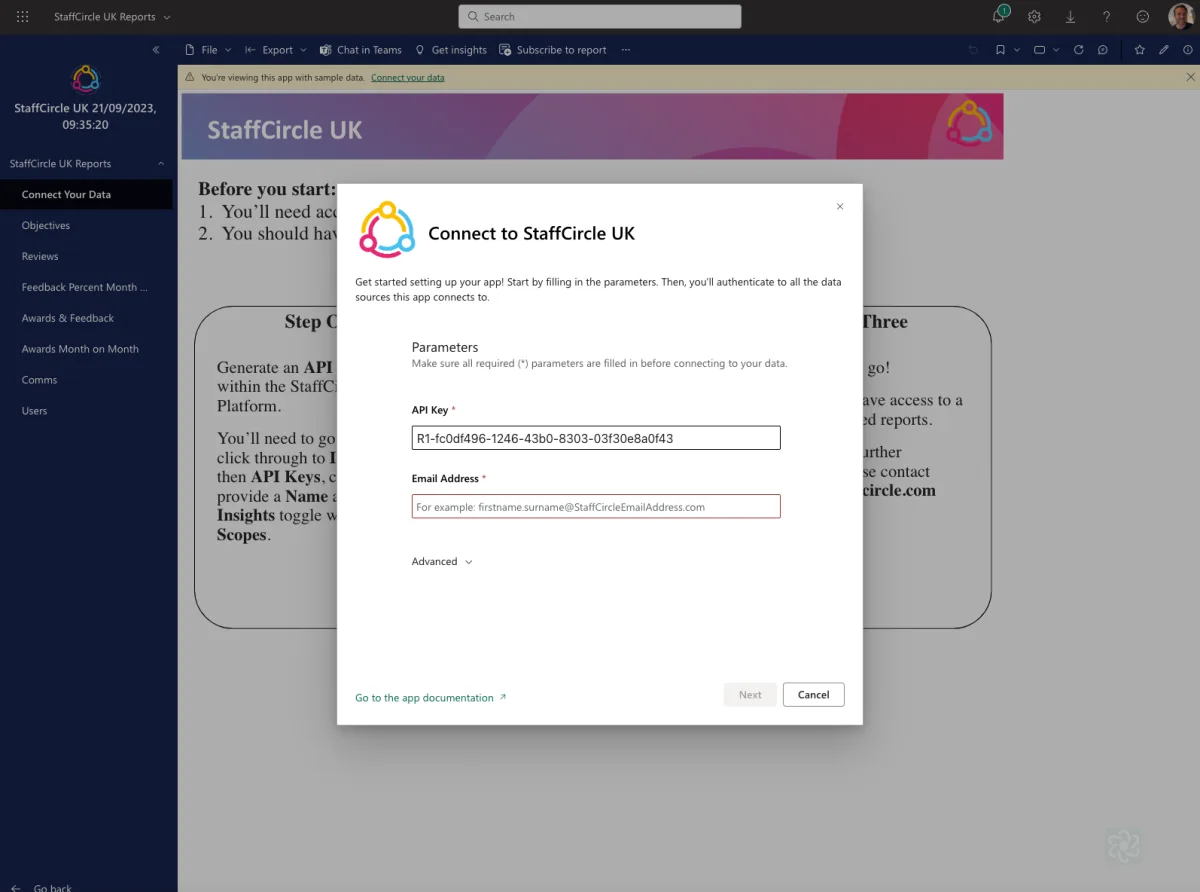1200x892 pixels.
Task: Click the download icon
Action: (x=1071, y=17)
